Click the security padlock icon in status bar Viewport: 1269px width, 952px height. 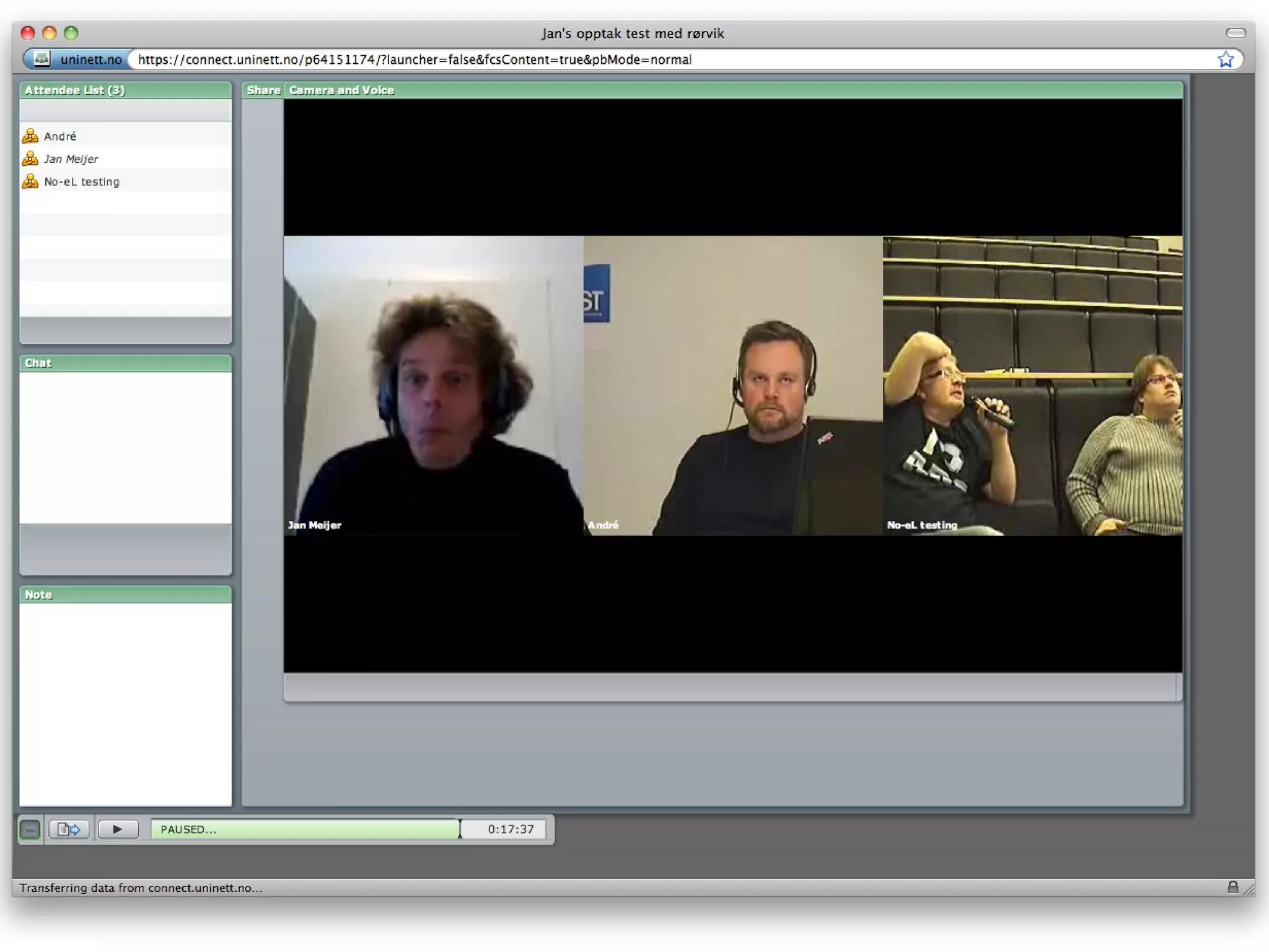click(x=1232, y=887)
